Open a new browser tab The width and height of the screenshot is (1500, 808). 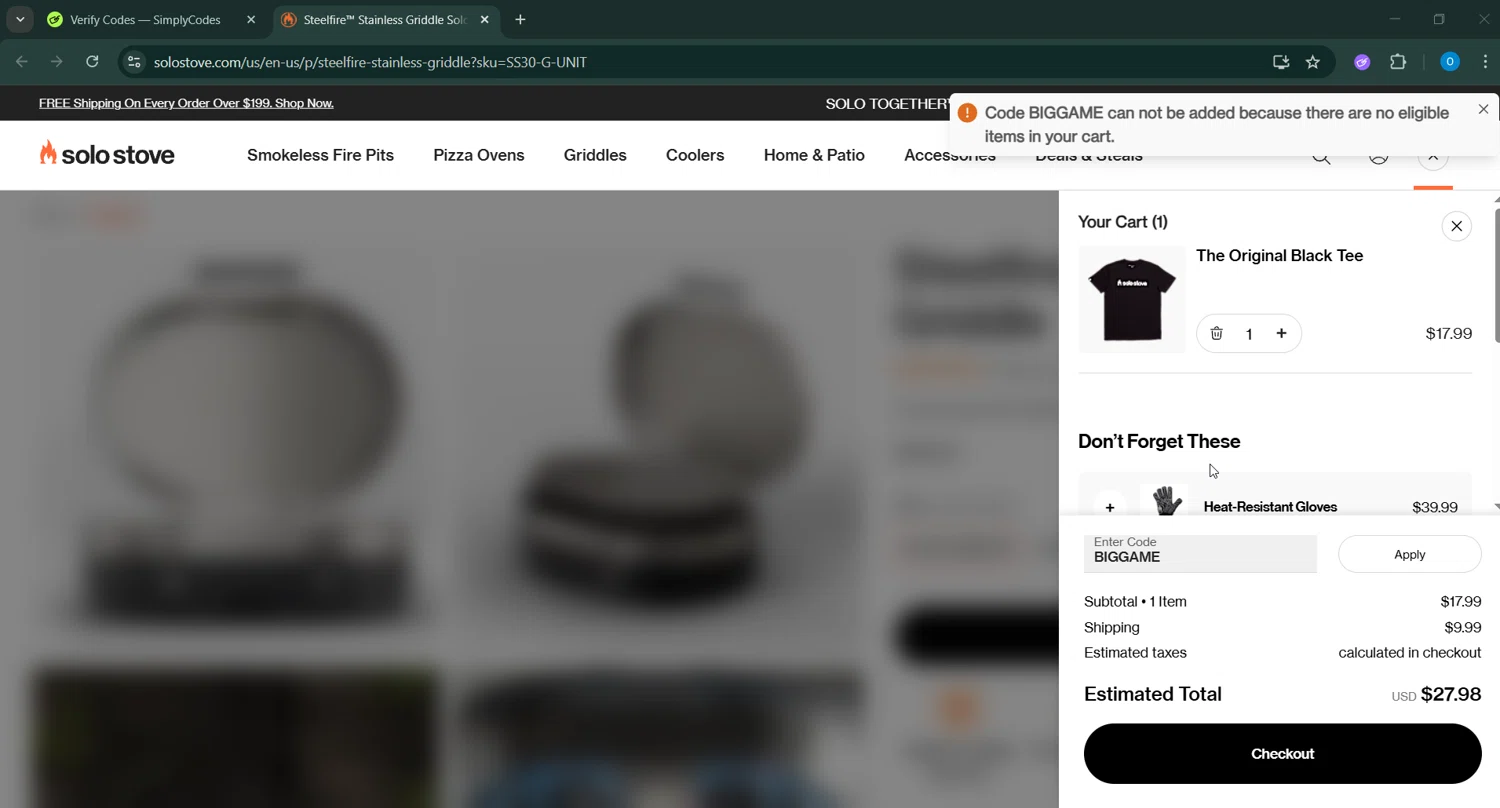click(520, 20)
